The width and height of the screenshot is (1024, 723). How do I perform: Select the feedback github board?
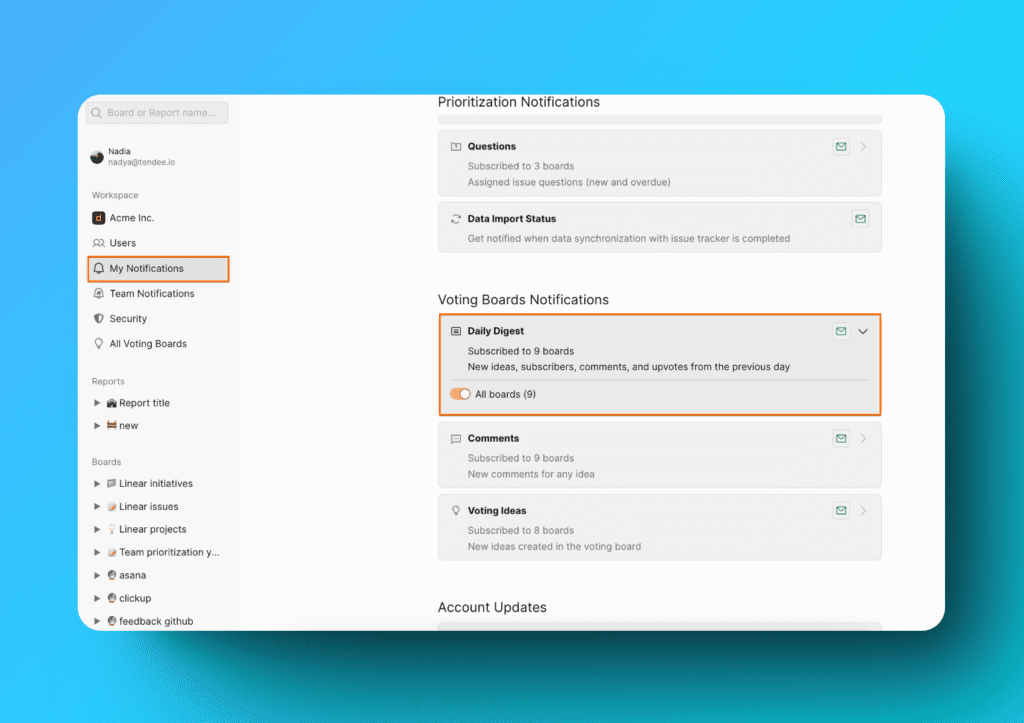[x=148, y=620]
